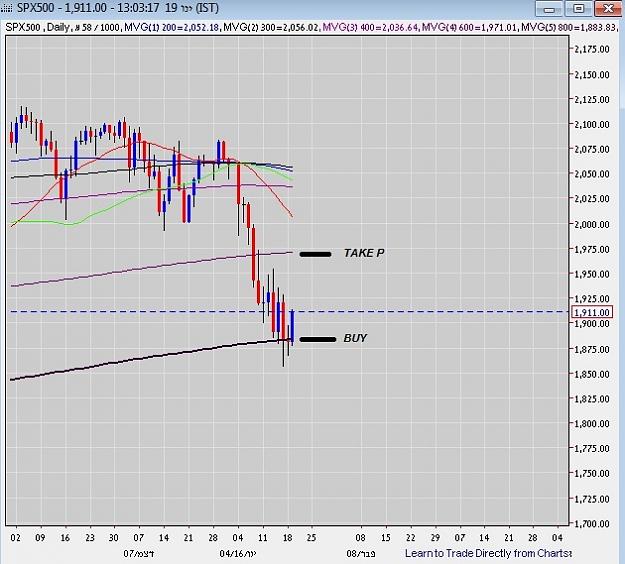The image size is (625, 564).
Task: Close the SPX500 chart window
Action: click(x=608, y=9)
